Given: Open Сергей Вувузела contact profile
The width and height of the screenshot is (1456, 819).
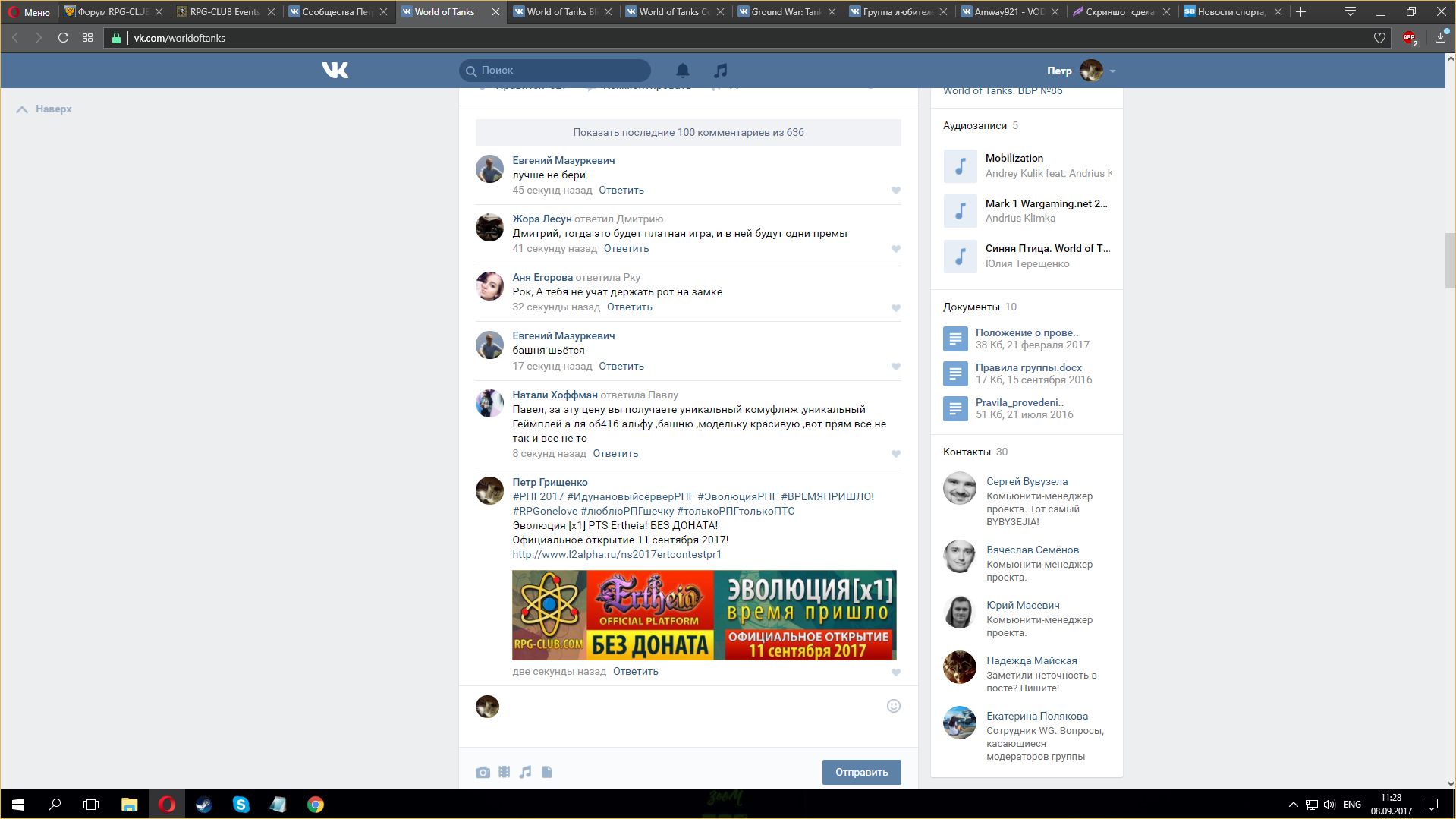Looking at the screenshot, I should (x=1027, y=482).
